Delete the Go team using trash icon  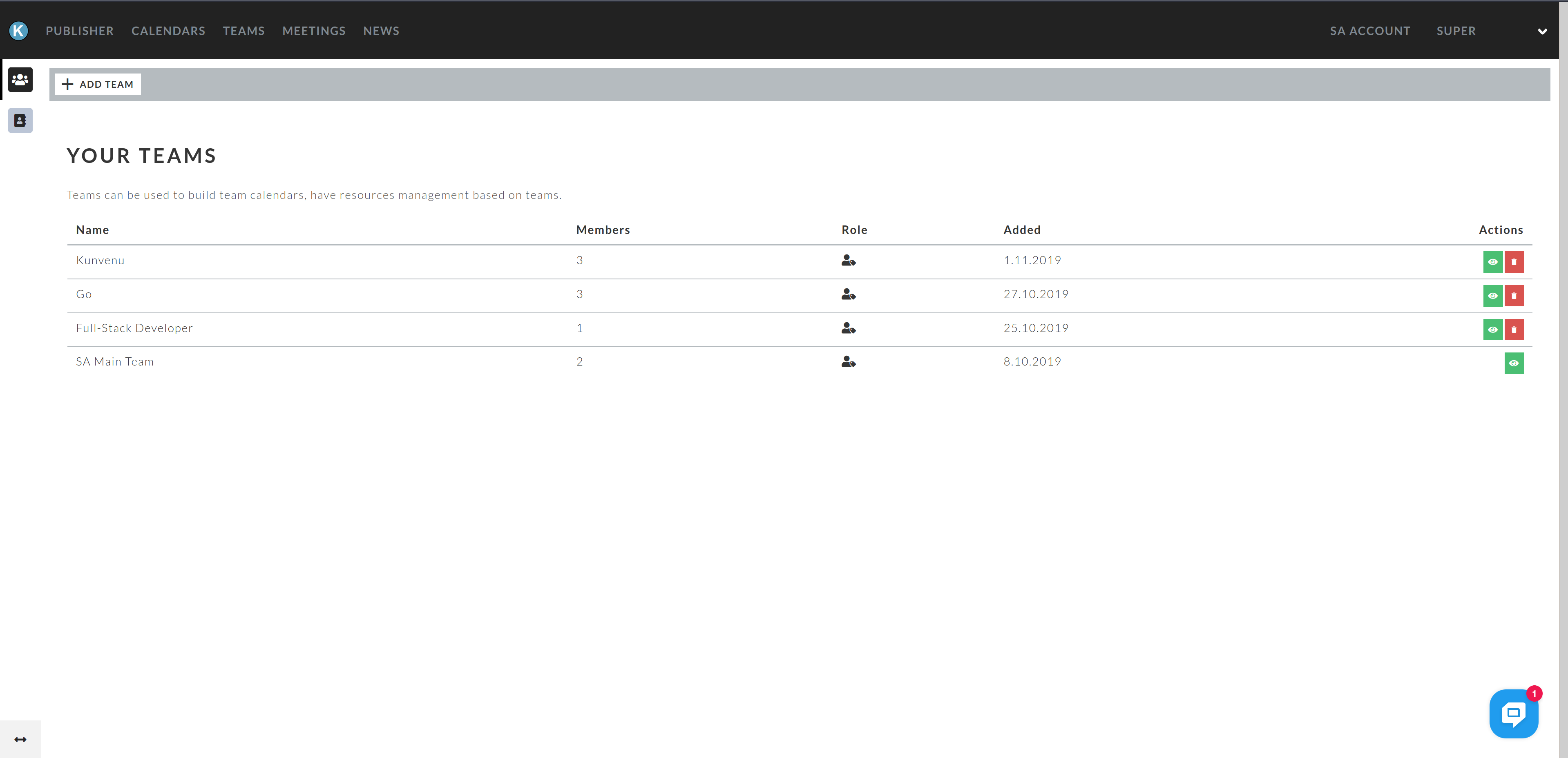[x=1514, y=296]
